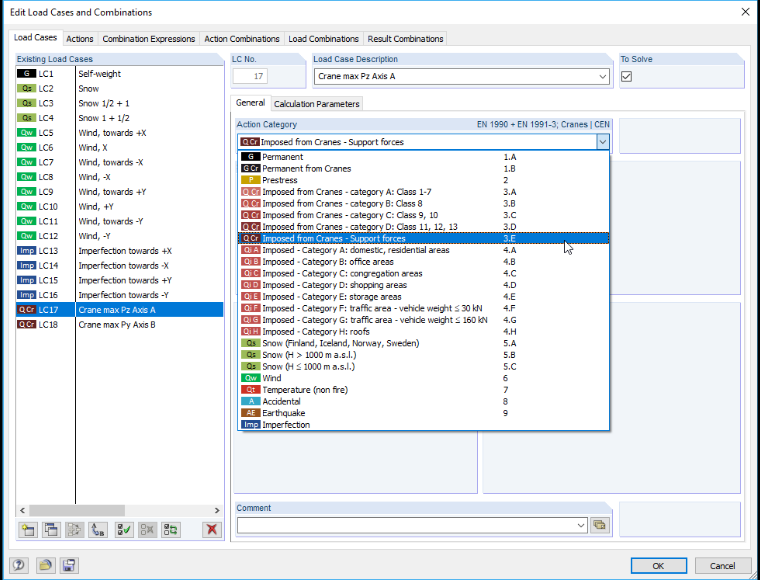Copy the selected load case icon

pos(51,529)
